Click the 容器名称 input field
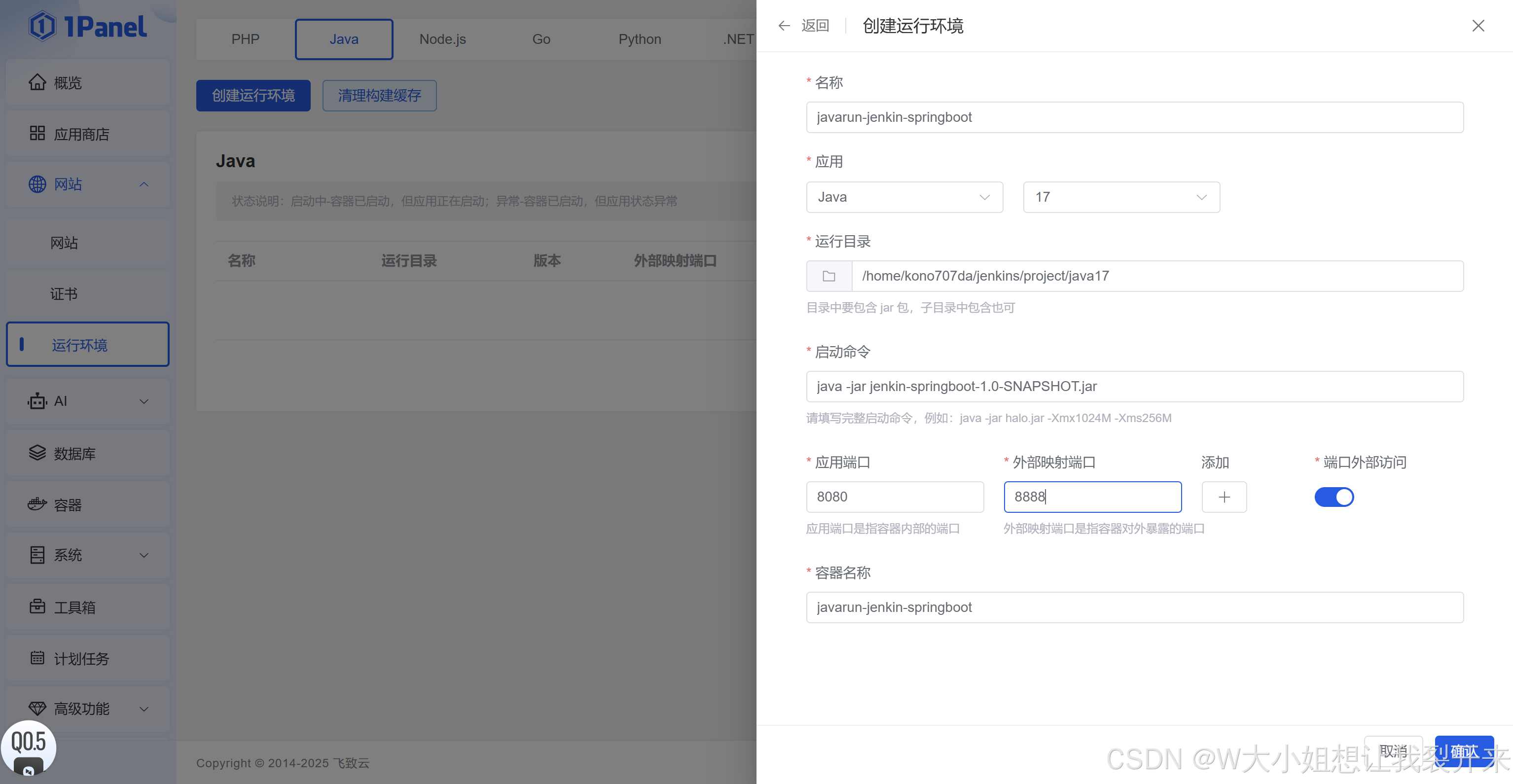This screenshot has width=1513, height=784. [x=1135, y=607]
